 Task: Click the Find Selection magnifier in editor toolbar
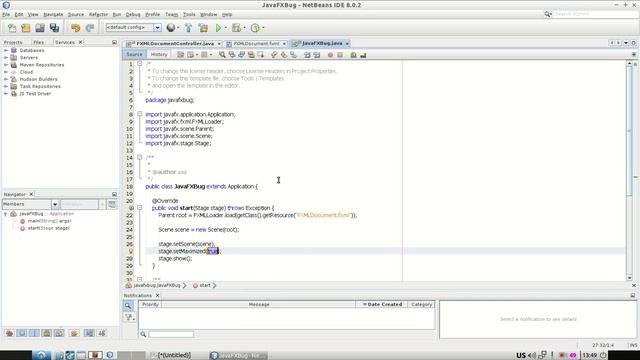click(222, 55)
